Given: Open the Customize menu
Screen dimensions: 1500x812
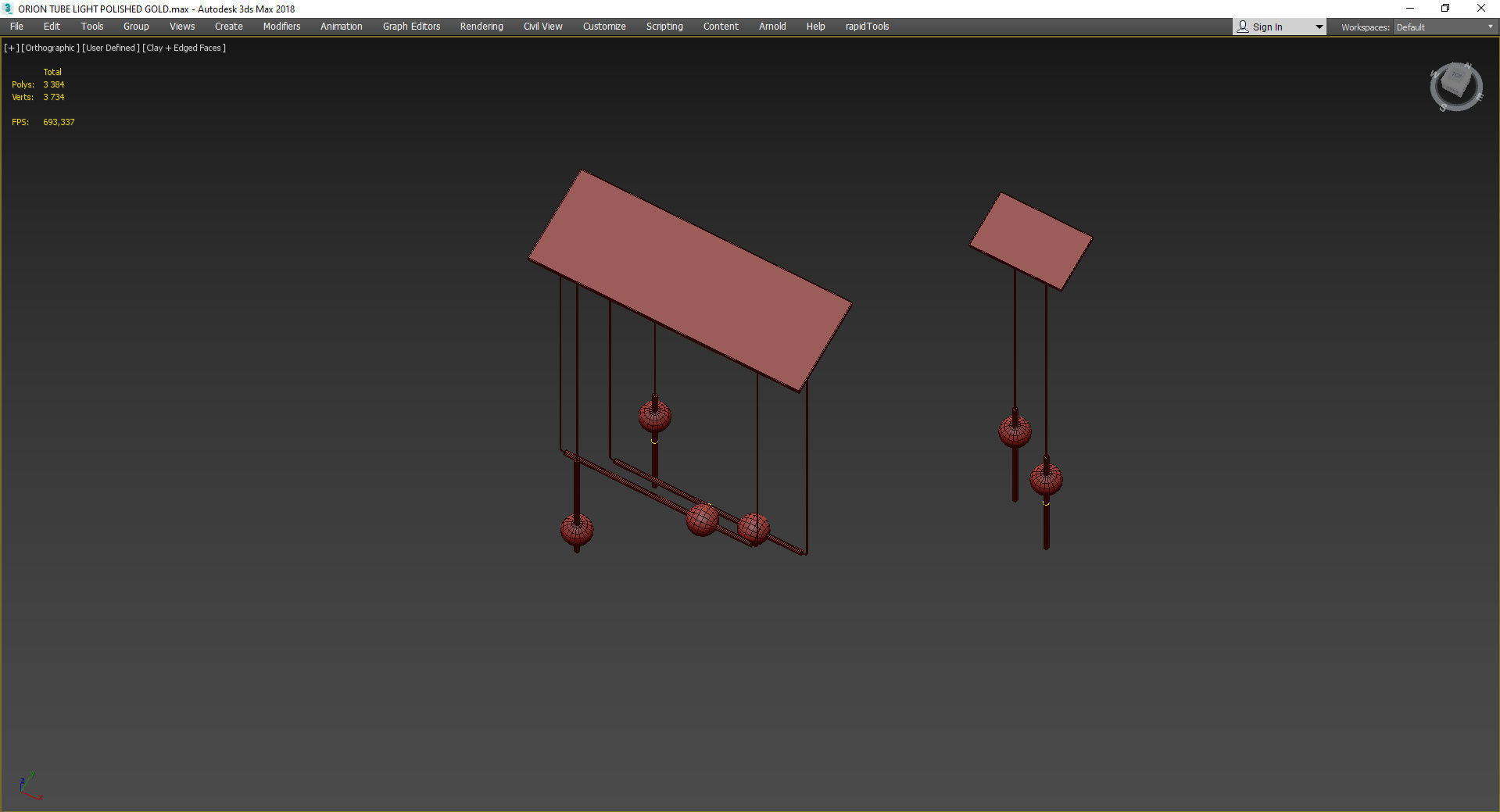Looking at the screenshot, I should 604,27.
